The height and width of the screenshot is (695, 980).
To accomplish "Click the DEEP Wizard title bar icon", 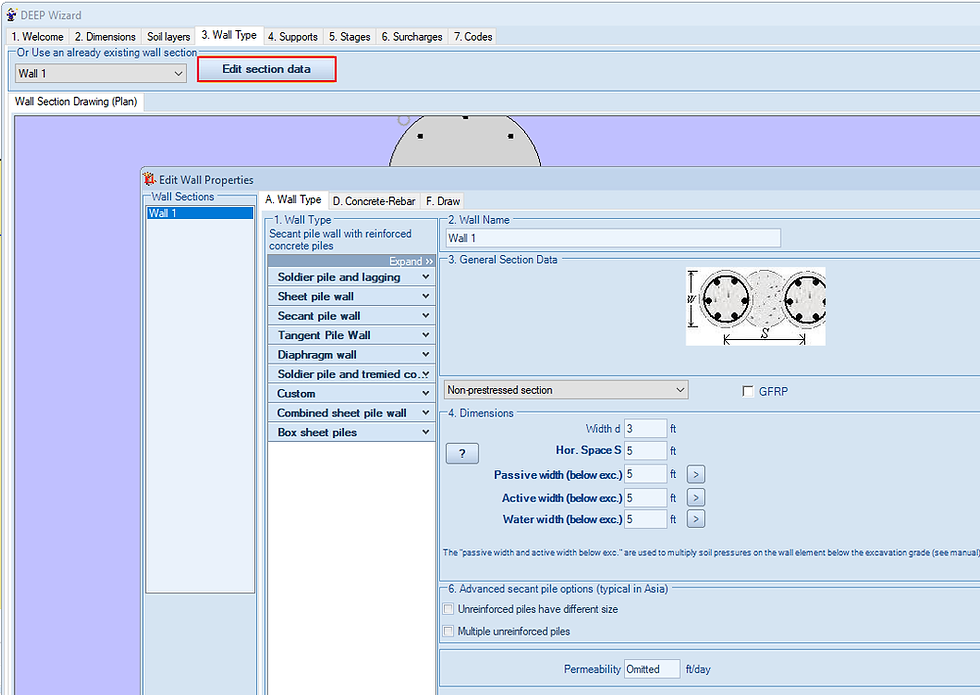I will pyautogui.click(x=11, y=14).
